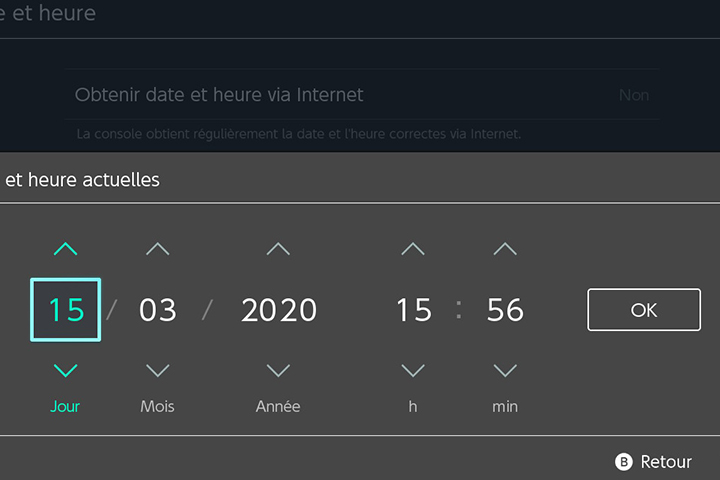The image size is (720, 480).
Task: Increase the day with the up arrow
Action: (65, 249)
